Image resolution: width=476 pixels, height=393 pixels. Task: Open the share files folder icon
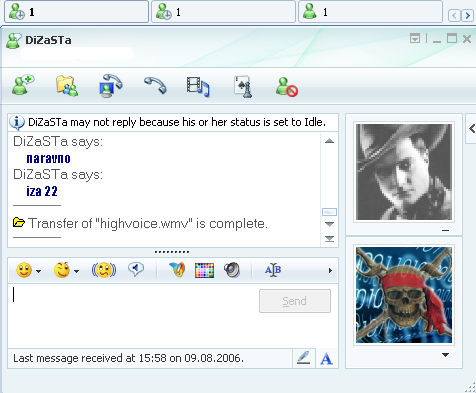point(67,86)
